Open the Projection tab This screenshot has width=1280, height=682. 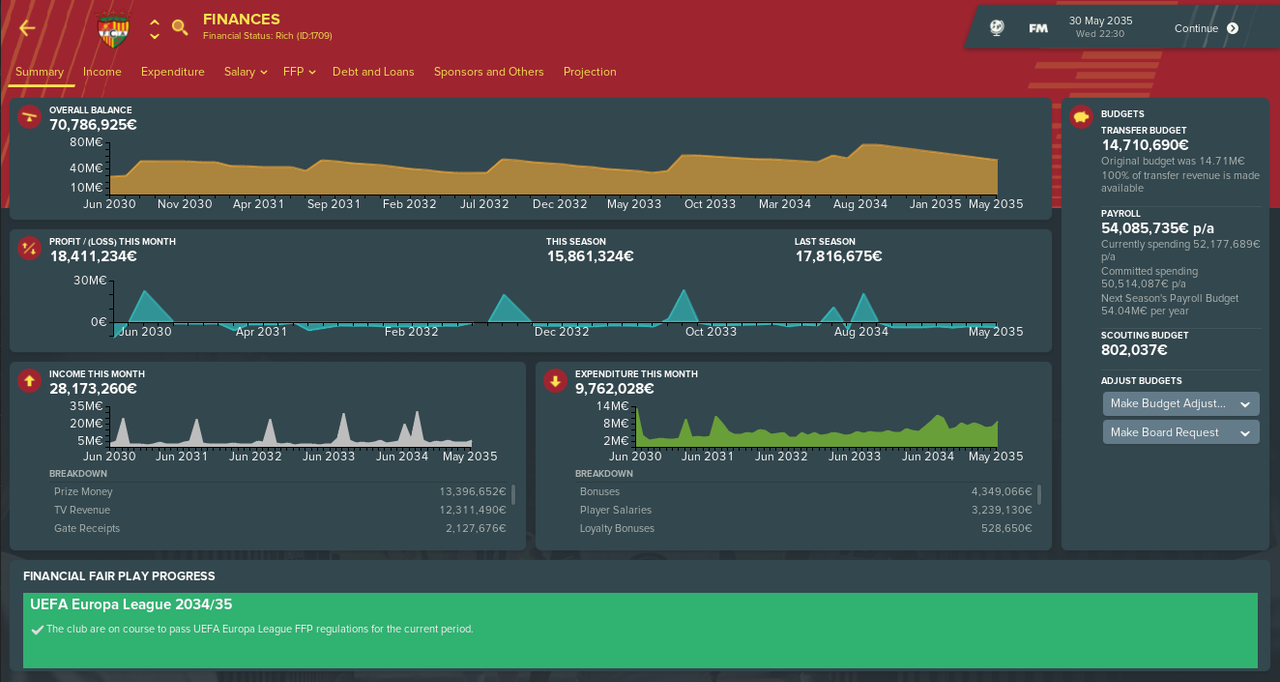click(590, 72)
